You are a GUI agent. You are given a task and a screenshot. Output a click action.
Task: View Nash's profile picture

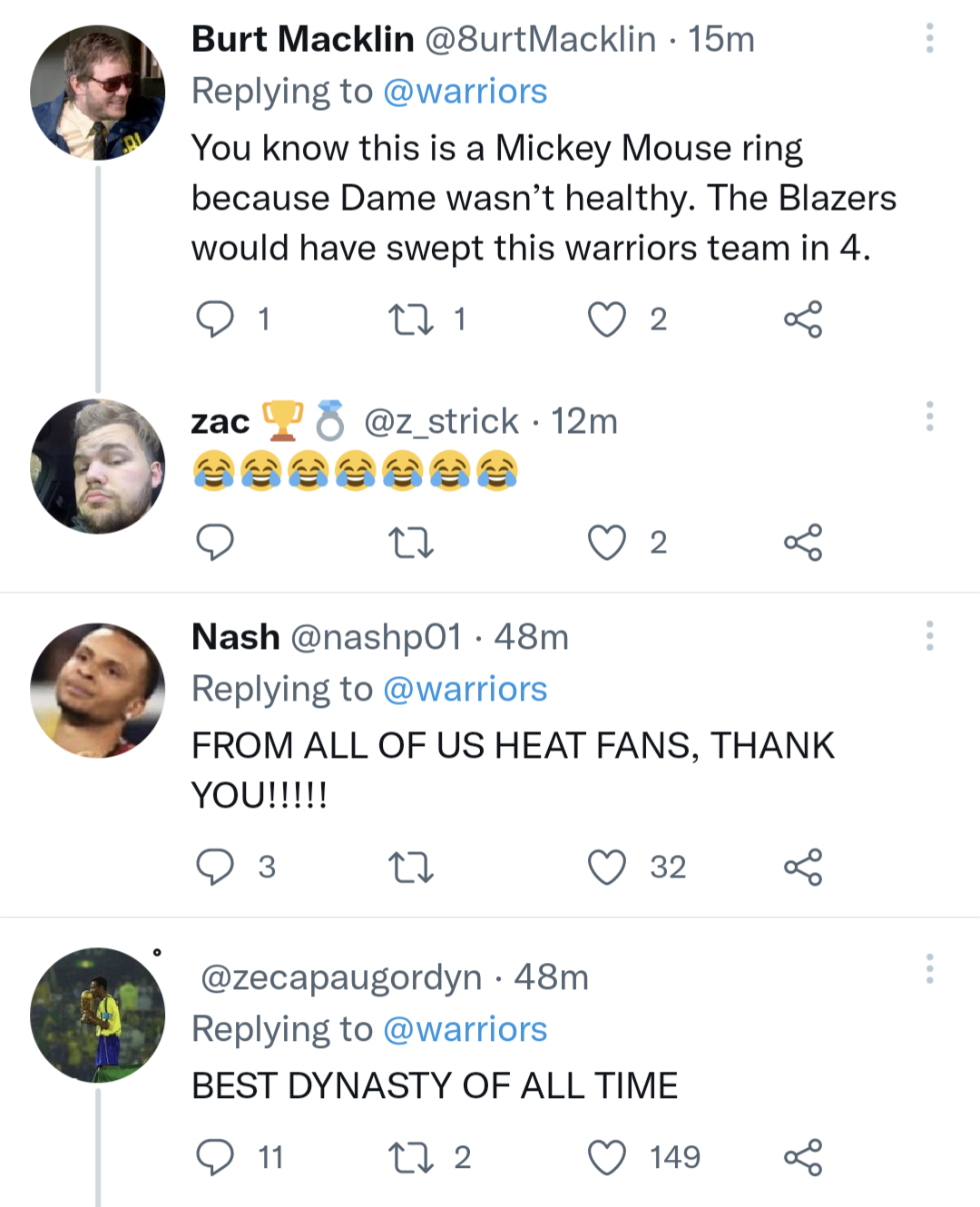click(x=98, y=691)
